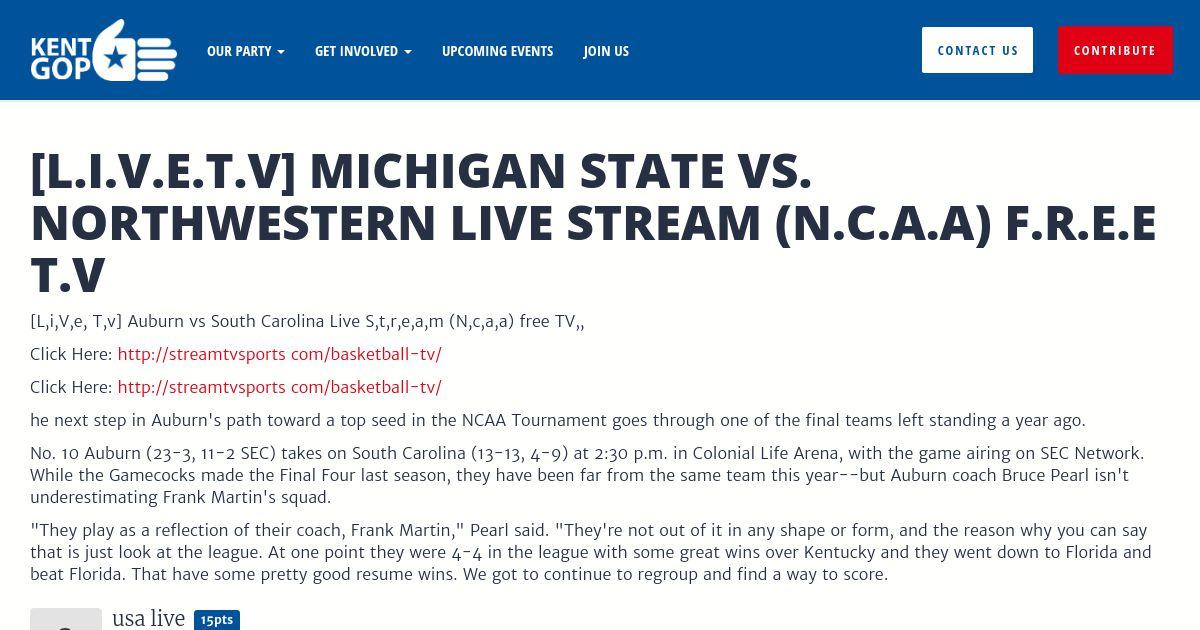Click the paragraph starting "he next step"
1200x630 pixels.
557,420
